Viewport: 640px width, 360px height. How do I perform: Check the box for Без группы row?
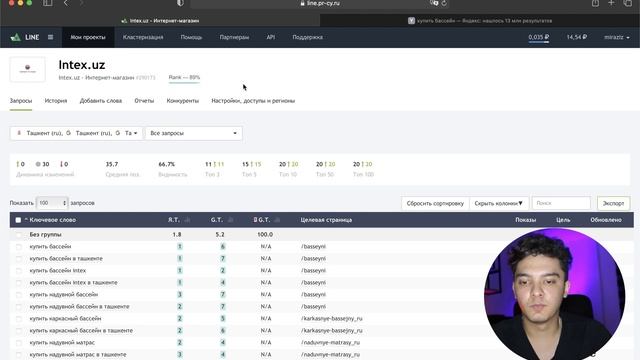coord(19,235)
